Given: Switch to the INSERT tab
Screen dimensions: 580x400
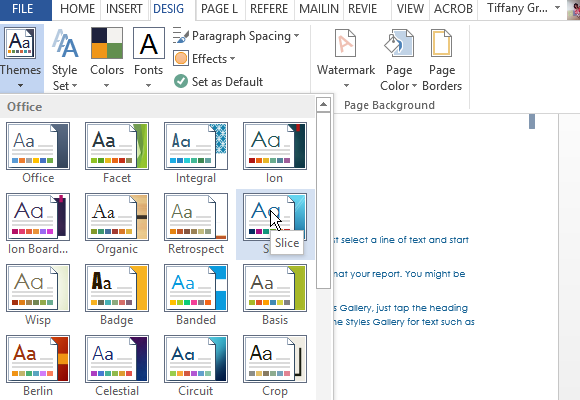Looking at the screenshot, I should 124,9.
